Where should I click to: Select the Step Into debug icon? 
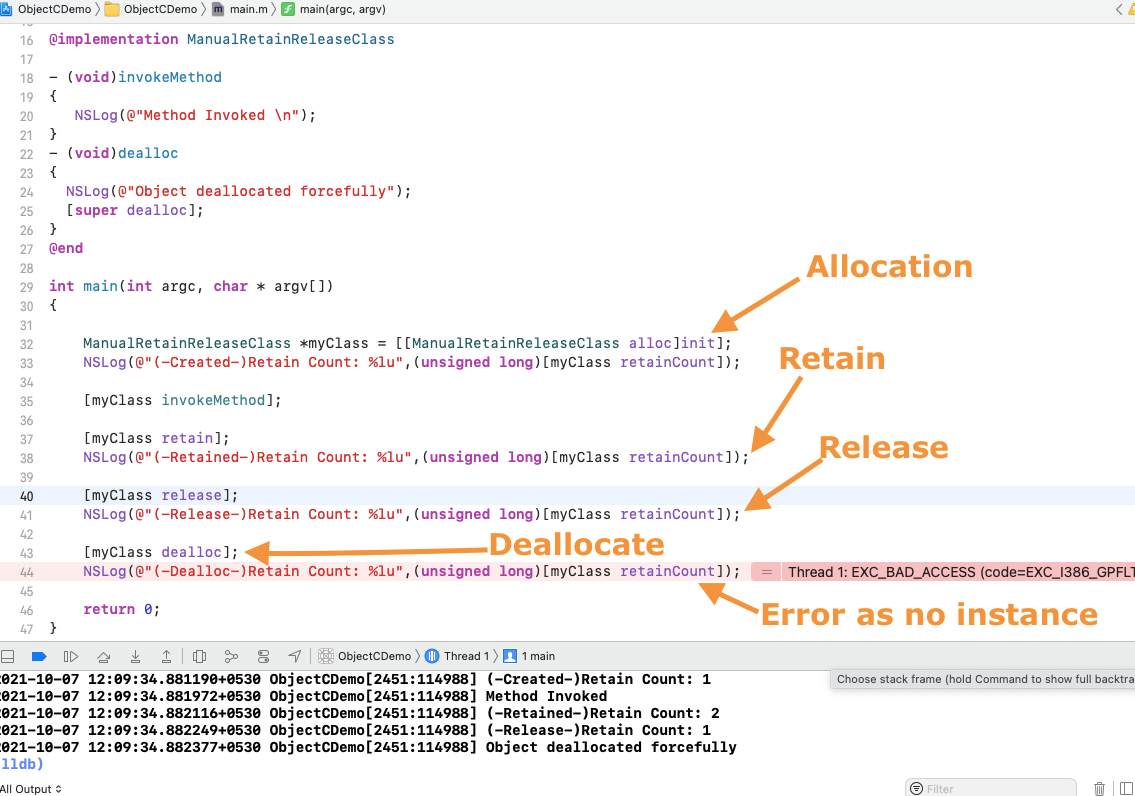tap(135, 656)
